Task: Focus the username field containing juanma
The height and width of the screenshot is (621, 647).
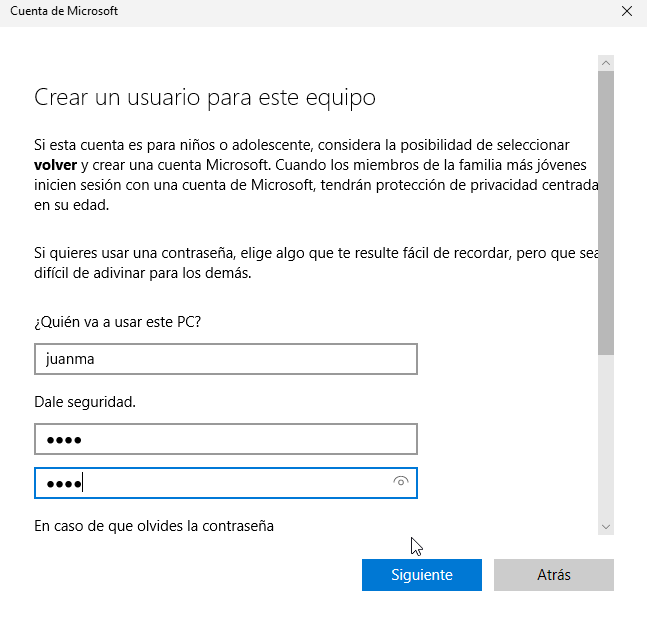Action: point(226,359)
